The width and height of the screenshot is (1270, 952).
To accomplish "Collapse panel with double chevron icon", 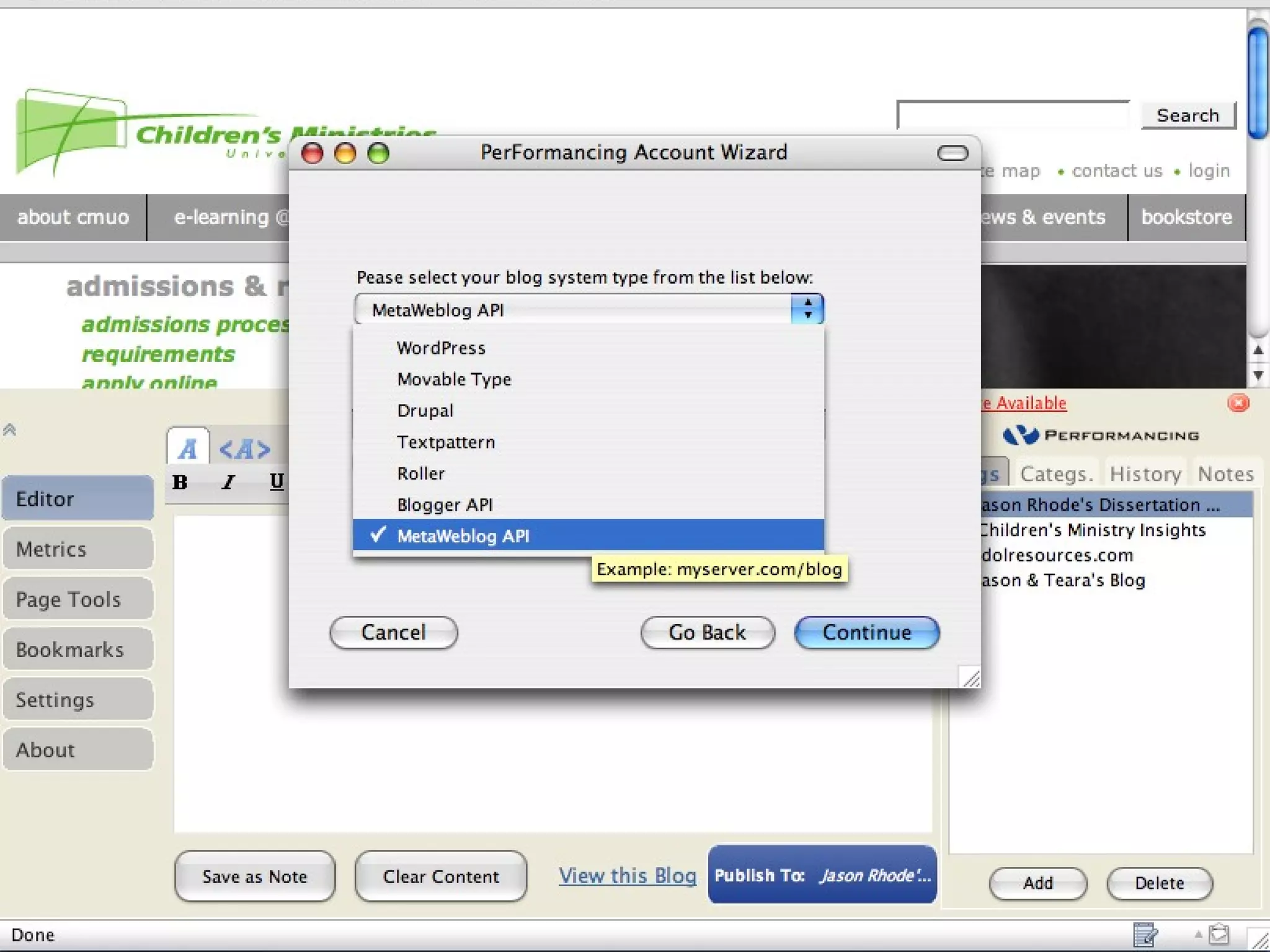I will pos(9,430).
